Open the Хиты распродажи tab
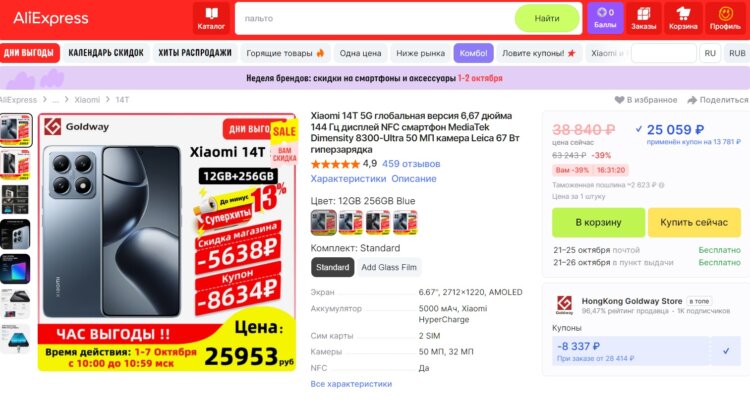 click(195, 53)
